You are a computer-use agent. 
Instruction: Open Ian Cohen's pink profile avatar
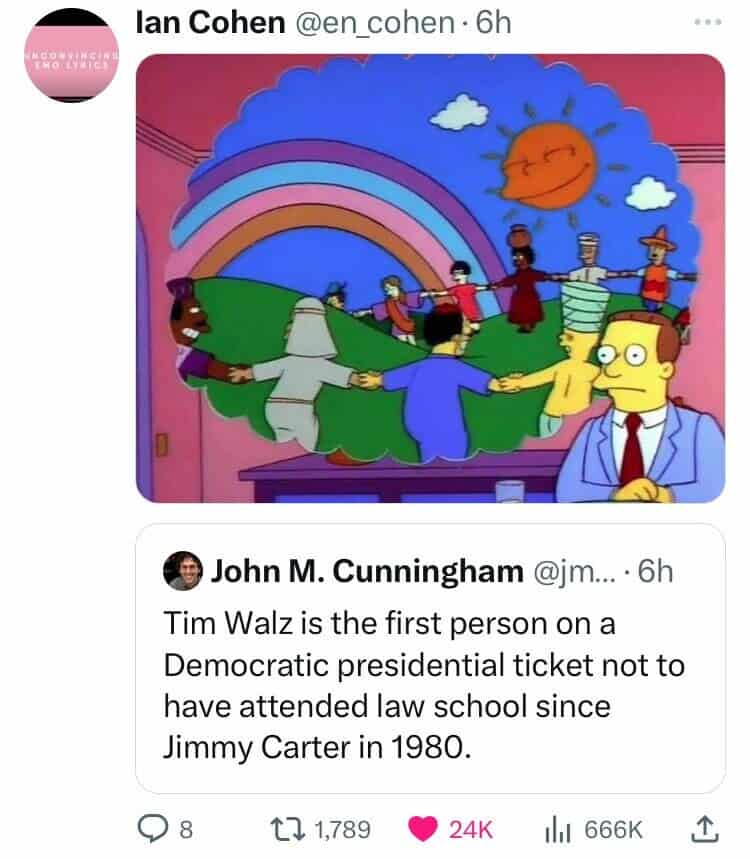[x=72, y=55]
